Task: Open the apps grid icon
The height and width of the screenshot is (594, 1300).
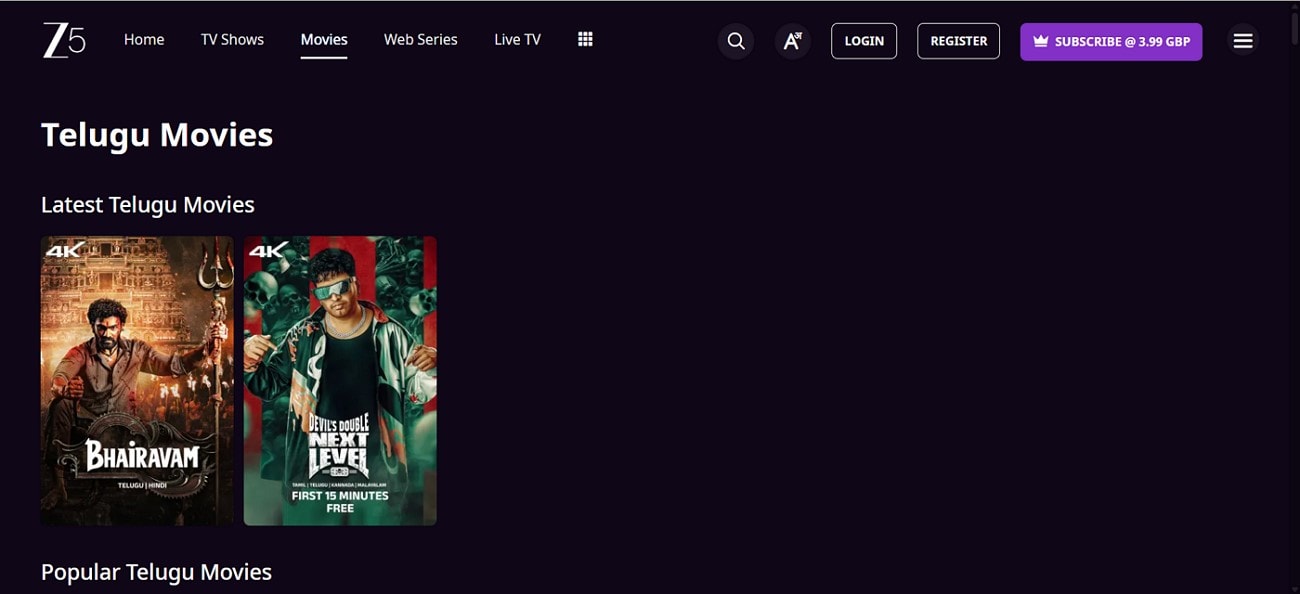Action: pyautogui.click(x=585, y=39)
